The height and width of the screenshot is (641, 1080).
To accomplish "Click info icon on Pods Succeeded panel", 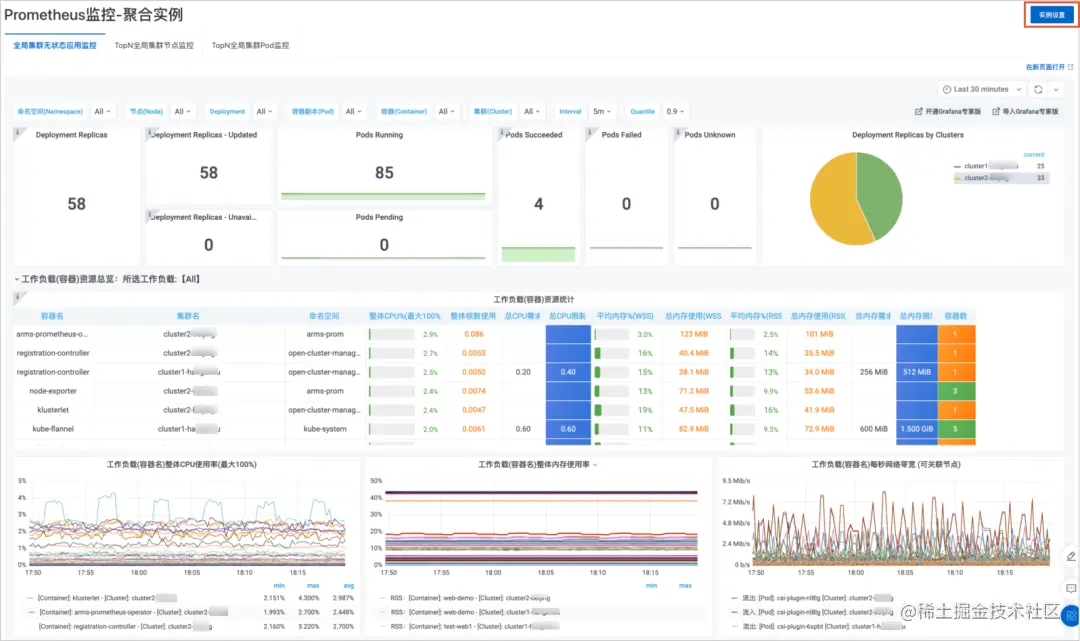I will pos(502,132).
